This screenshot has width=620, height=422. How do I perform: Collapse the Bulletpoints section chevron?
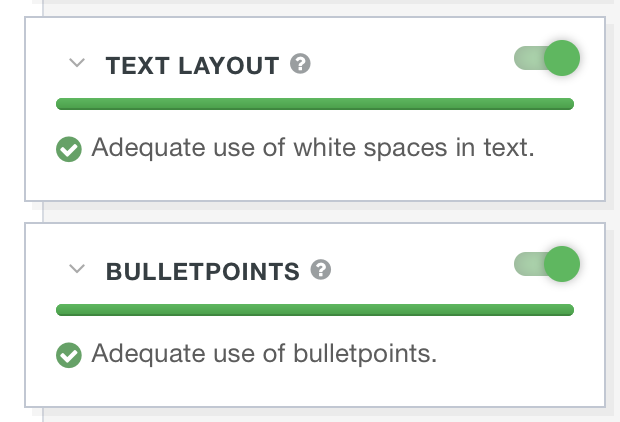[78, 269]
